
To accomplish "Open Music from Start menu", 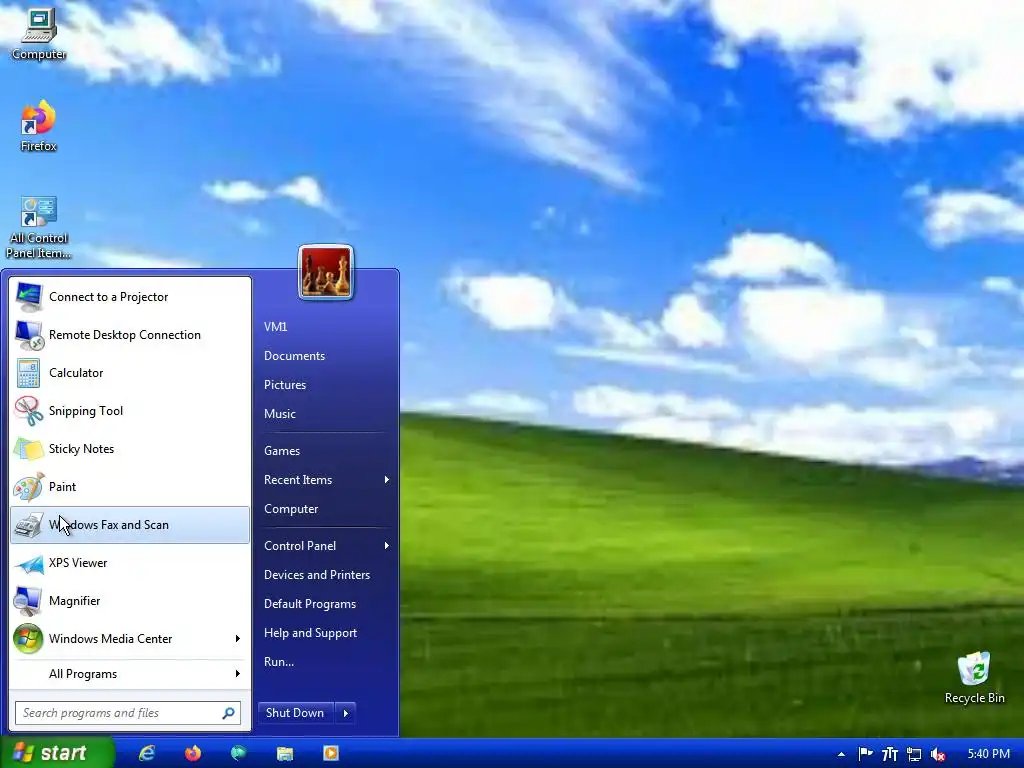I will [x=280, y=414].
